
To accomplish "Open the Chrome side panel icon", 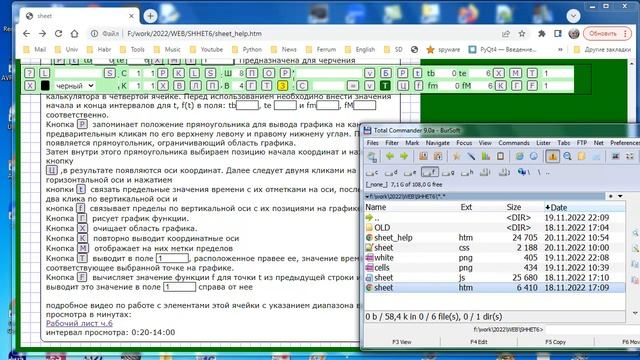I will pyautogui.click(x=558, y=34).
